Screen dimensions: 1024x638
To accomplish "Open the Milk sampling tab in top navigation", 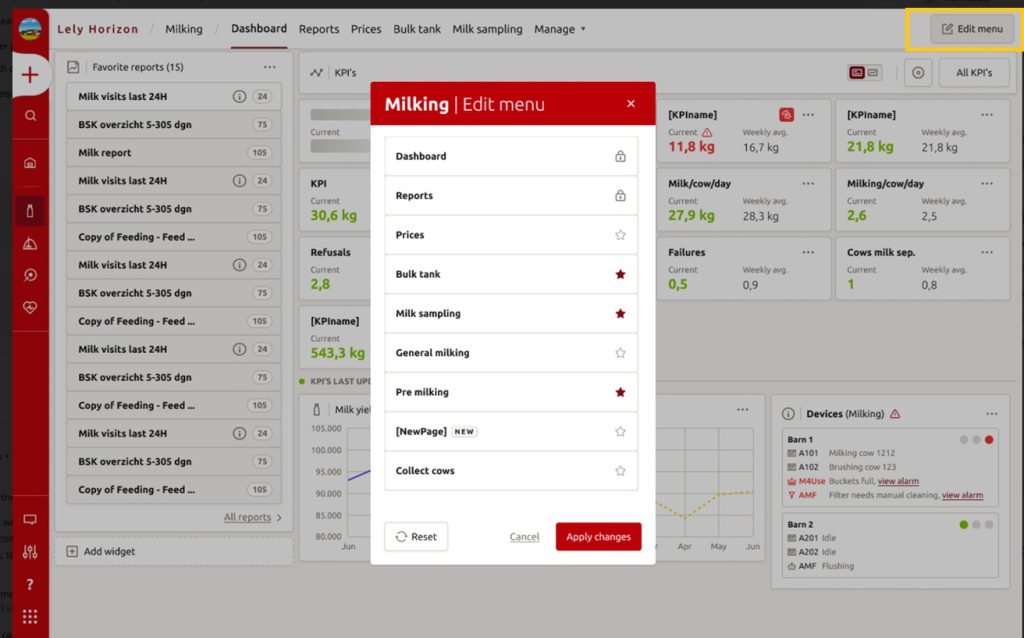I will pos(487,29).
